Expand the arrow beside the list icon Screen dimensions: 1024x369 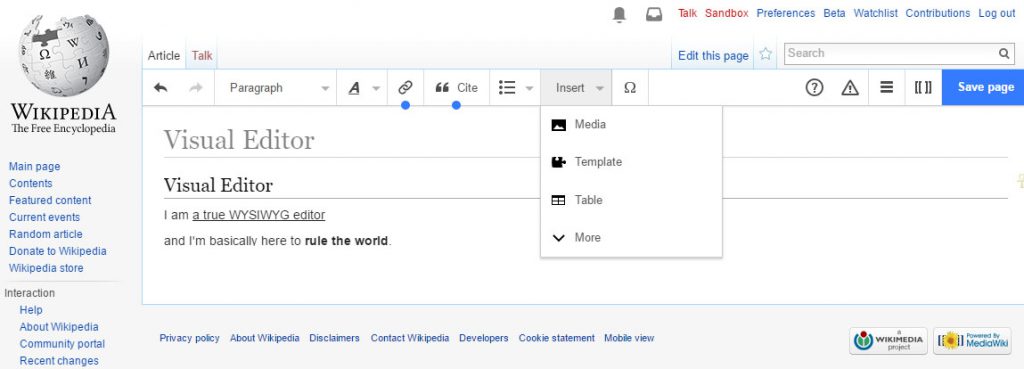[x=529, y=88]
